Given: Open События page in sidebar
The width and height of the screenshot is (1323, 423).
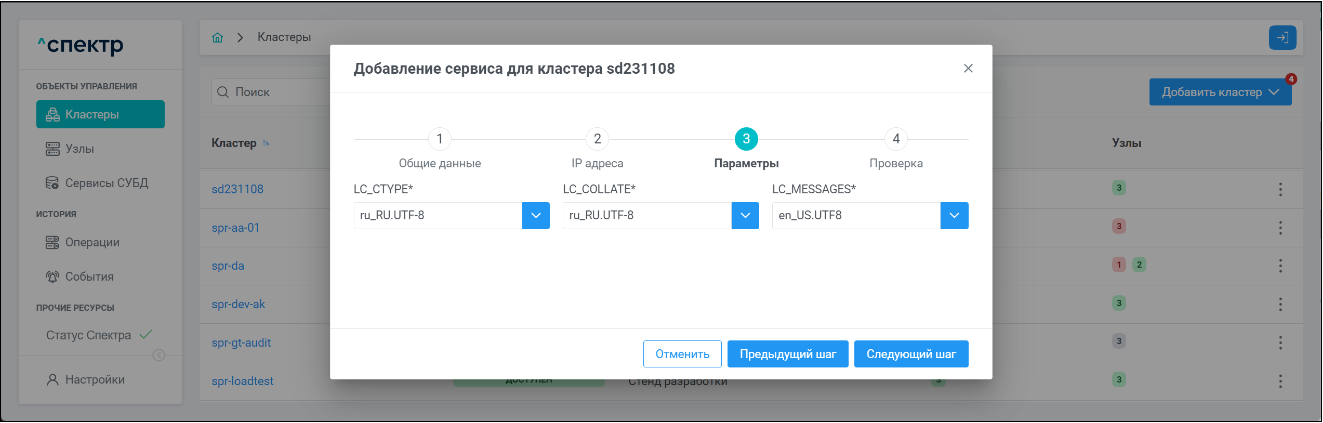Looking at the screenshot, I should (x=89, y=276).
